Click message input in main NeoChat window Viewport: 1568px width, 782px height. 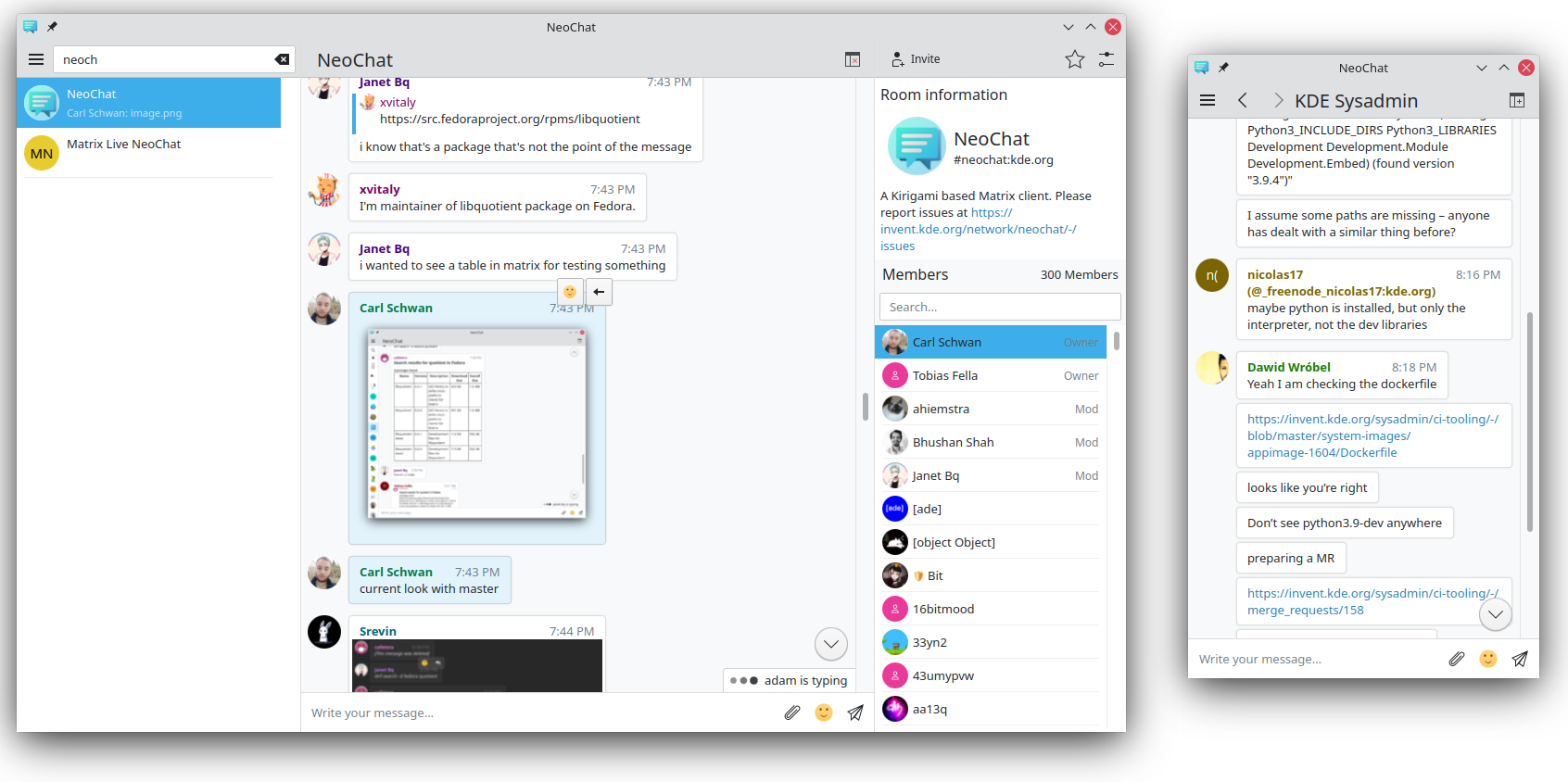tap(541, 713)
